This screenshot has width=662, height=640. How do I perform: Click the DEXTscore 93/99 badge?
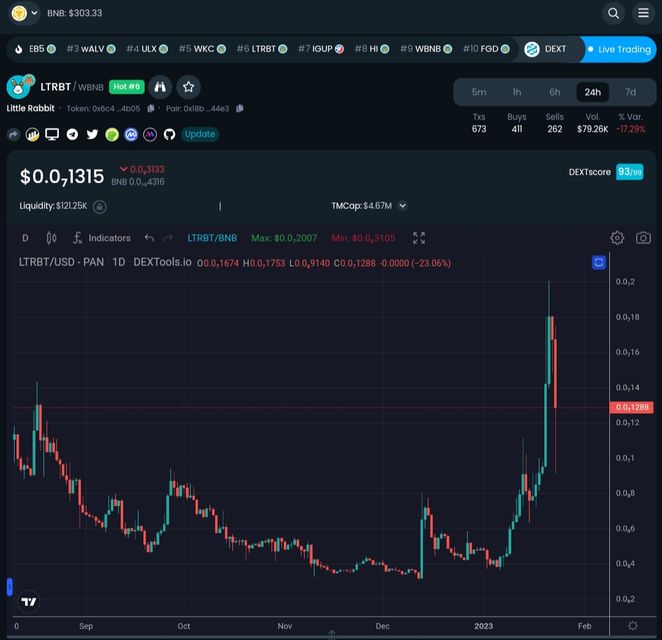pos(629,172)
